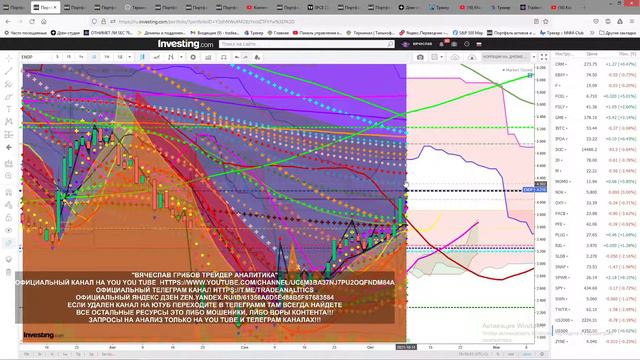Open browser home page
This screenshot has width=640, height=360.
click(44, 21)
